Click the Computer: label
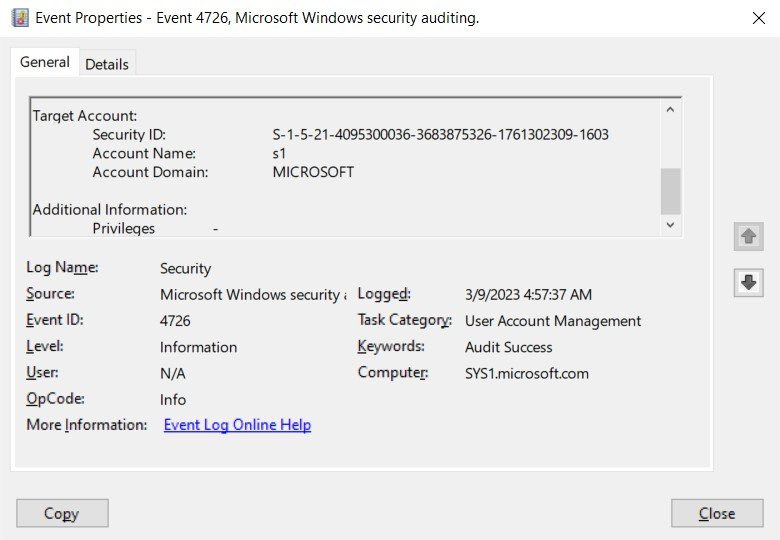Screen dimensions: 780x540 coord(393,372)
